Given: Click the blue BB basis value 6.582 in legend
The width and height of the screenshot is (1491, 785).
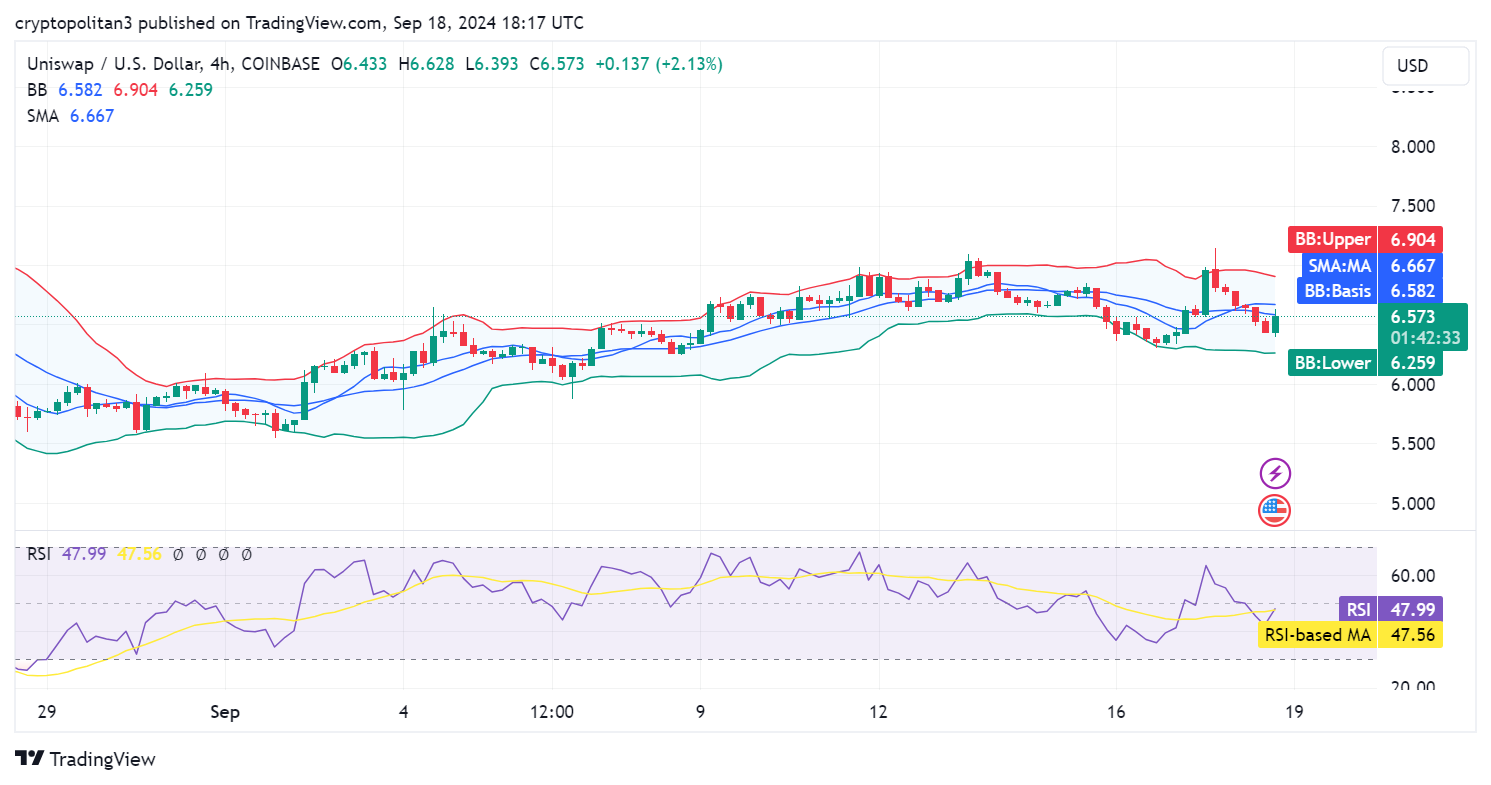Looking at the screenshot, I should click(x=80, y=90).
